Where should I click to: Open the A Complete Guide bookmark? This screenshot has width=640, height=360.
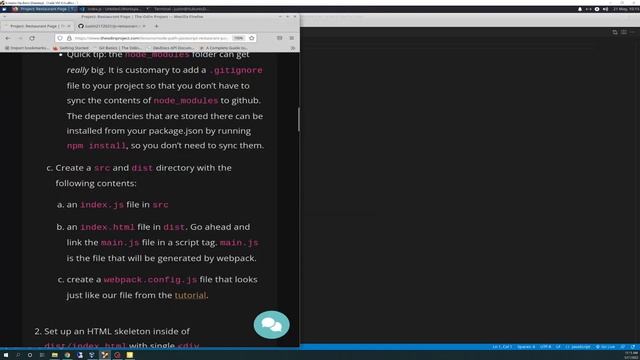coord(224,48)
